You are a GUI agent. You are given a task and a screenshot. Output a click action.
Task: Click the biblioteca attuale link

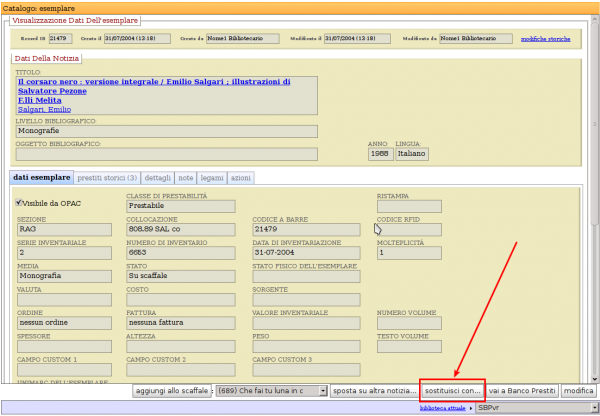[444, 409]
